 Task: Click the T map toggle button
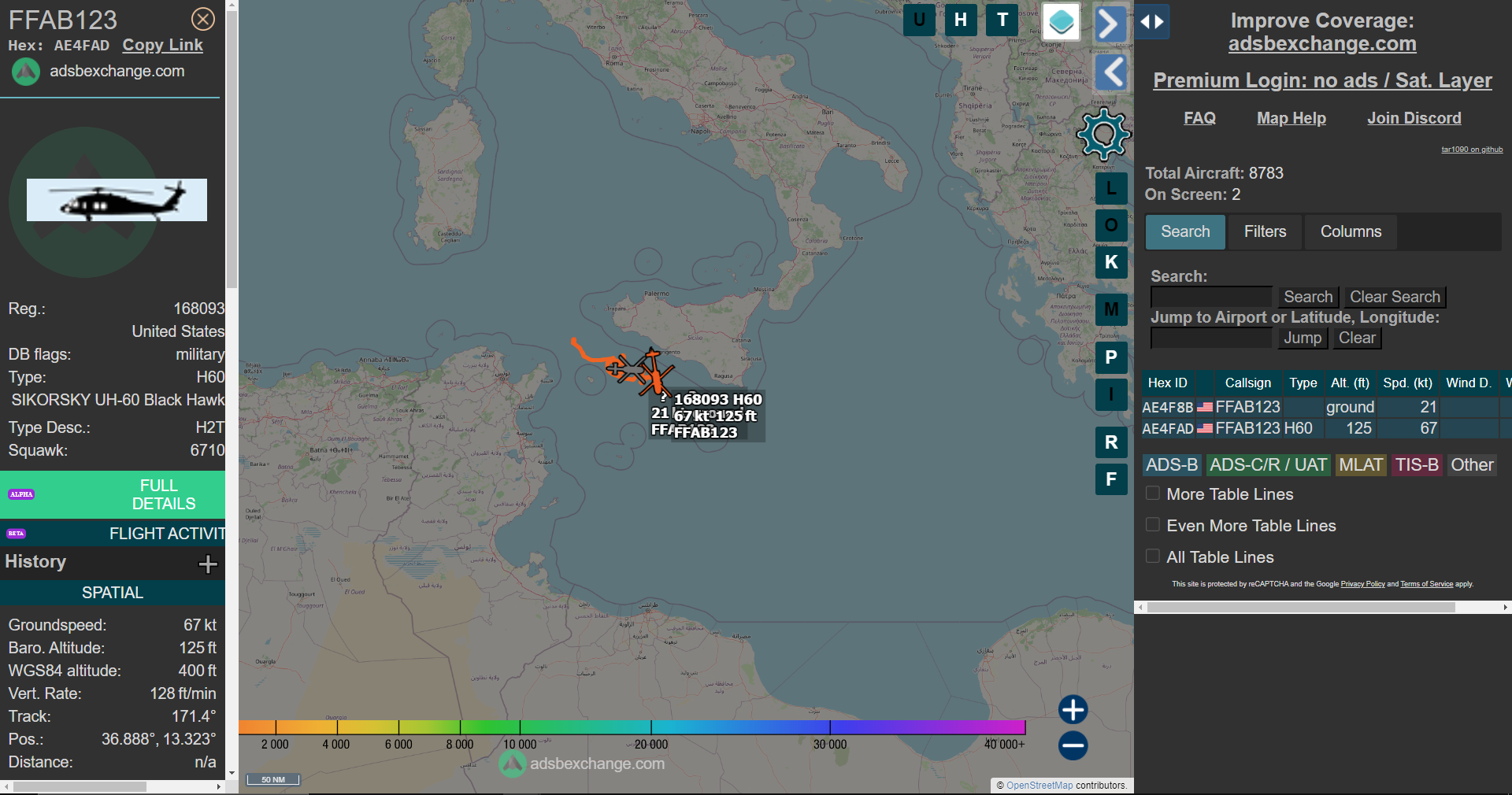(1002, 20)
